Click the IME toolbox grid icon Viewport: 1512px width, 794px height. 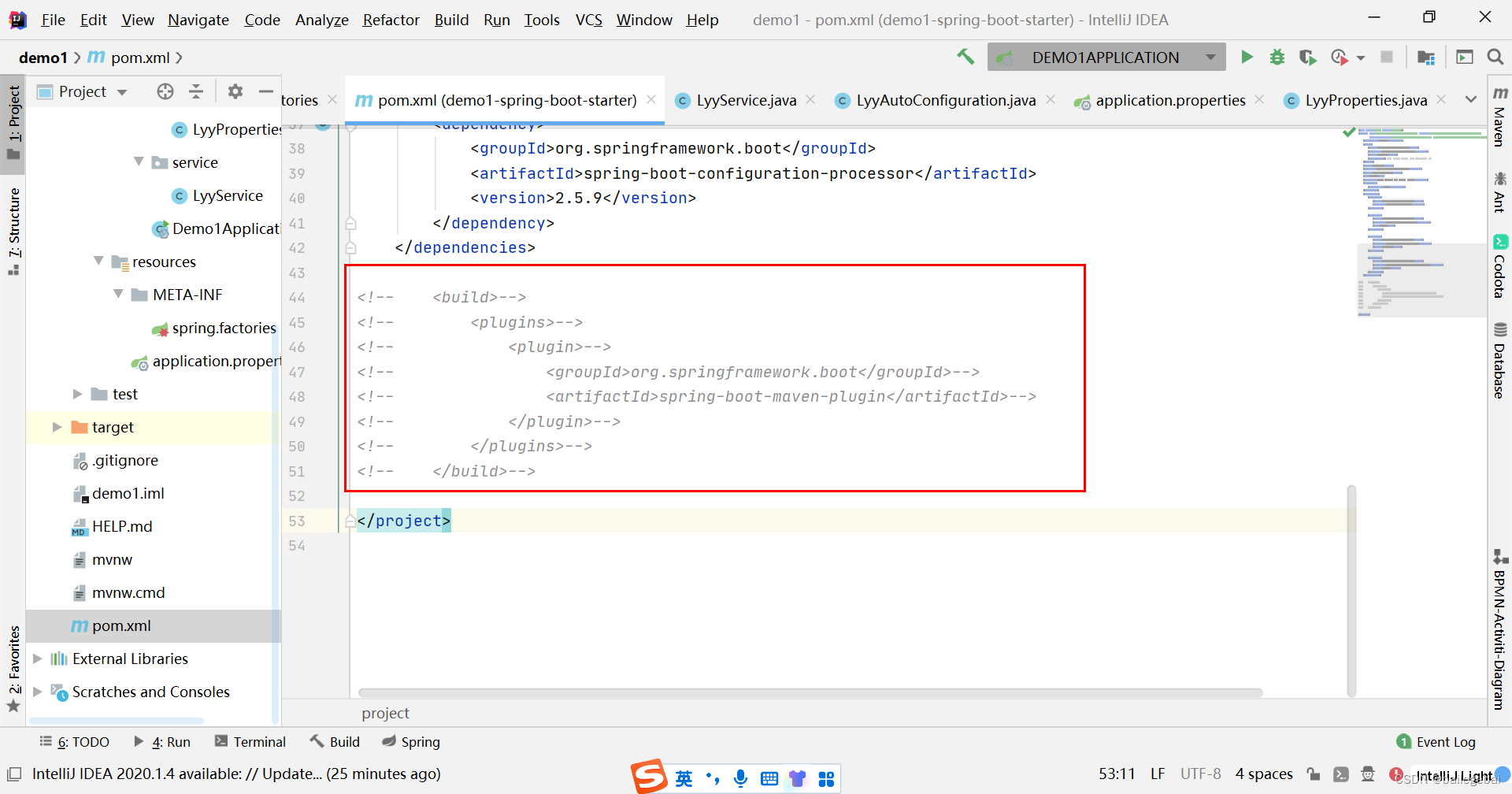click(x=826, y=778)
